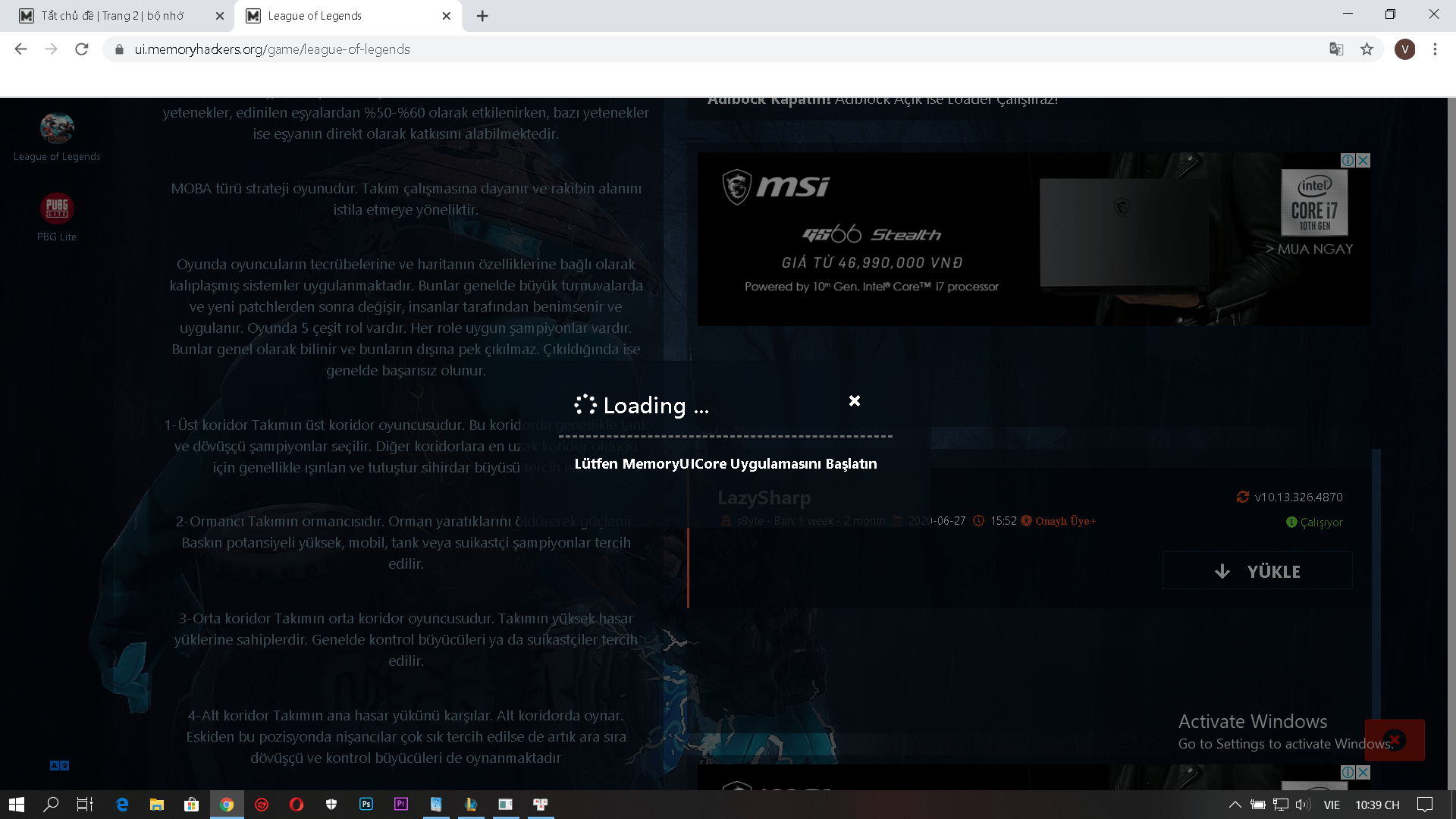Viewport: 1456px width, 819px height.
Task: Launch Photoshop from taskbar
Action: tap(366, 805)
